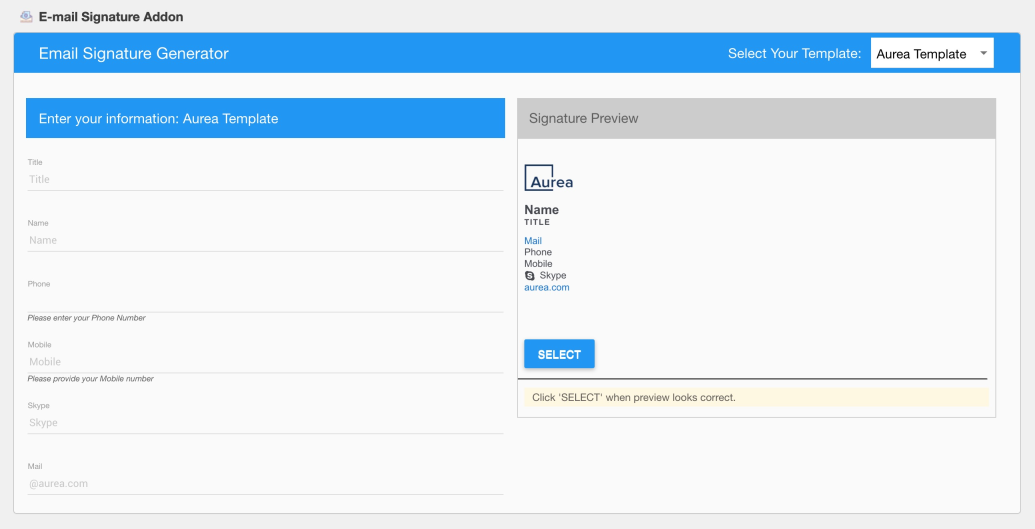
Task: Click the Name input field
Action: coord(265,240)
